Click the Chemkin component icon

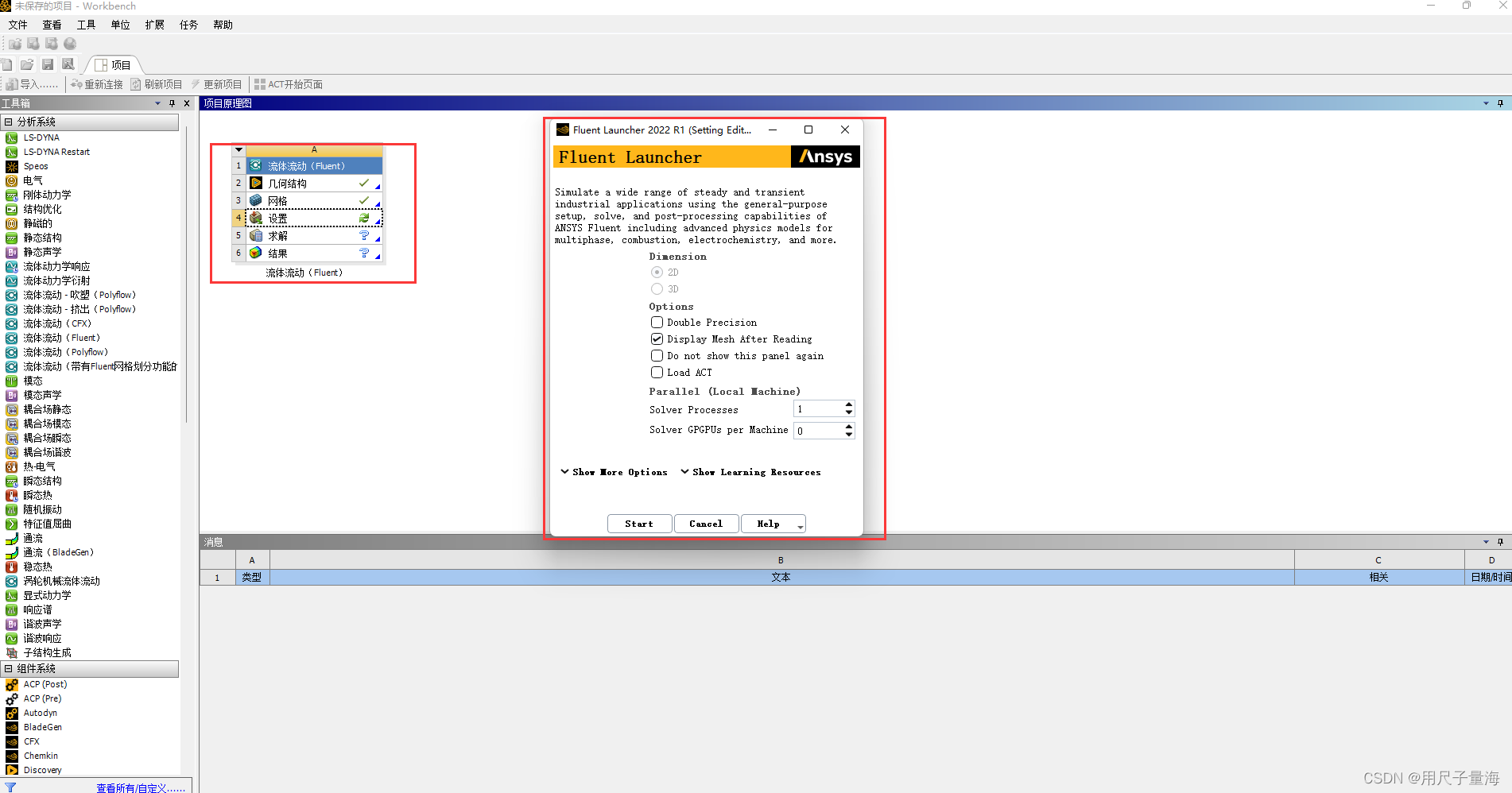(x=11, y=756)
